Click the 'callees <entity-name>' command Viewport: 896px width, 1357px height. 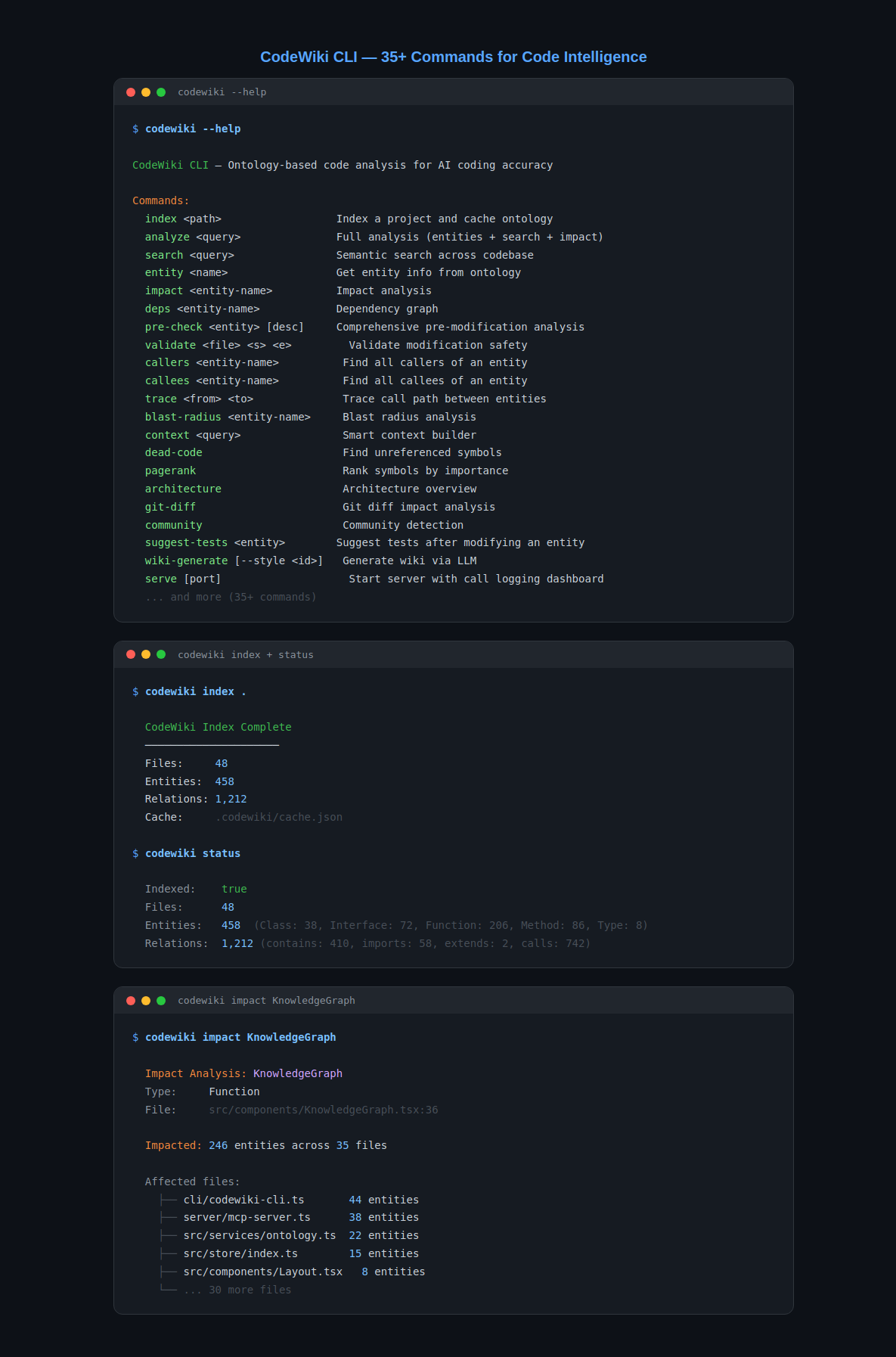click(x=212, y=381)
